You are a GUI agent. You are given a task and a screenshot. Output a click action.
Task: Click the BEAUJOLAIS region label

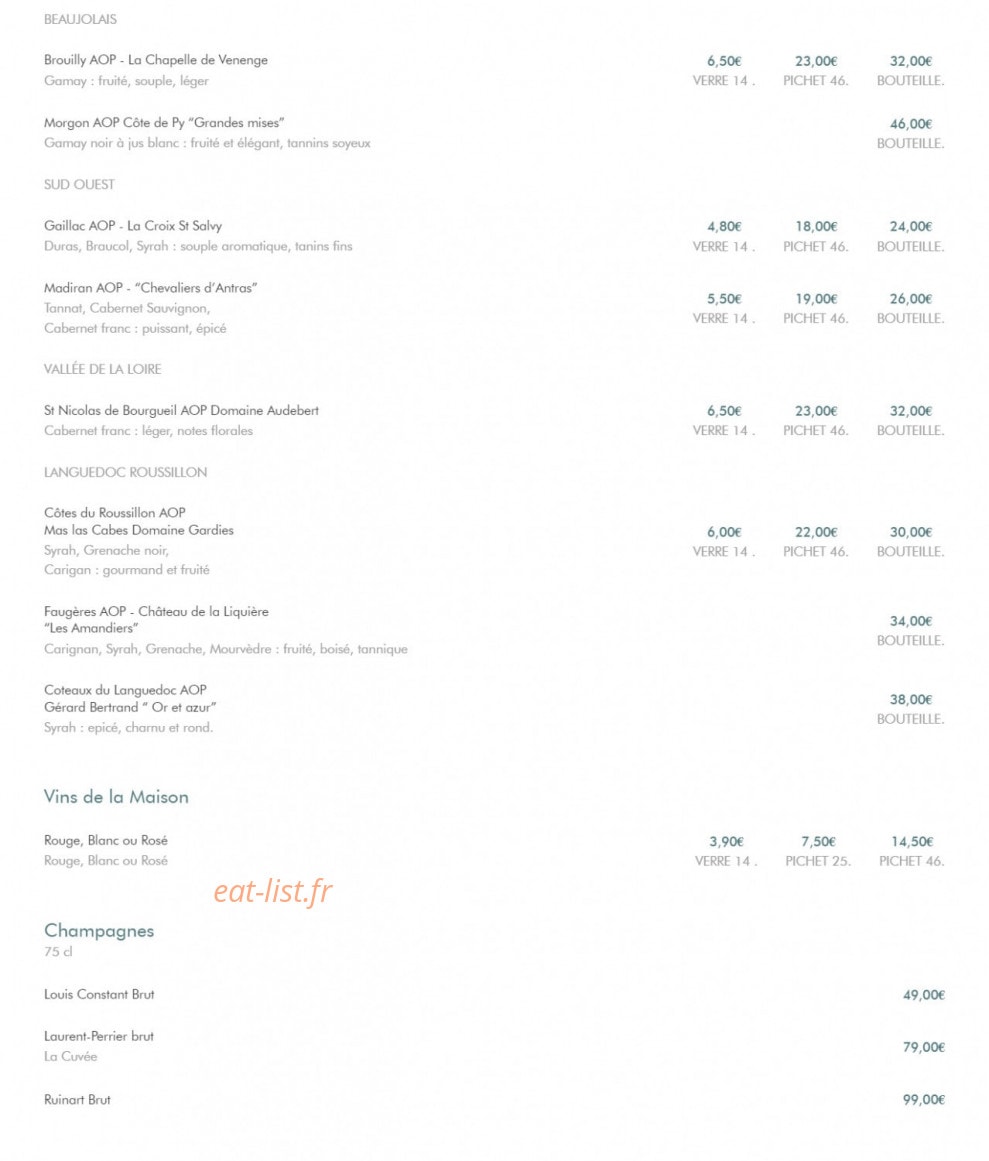pos(80,19)
